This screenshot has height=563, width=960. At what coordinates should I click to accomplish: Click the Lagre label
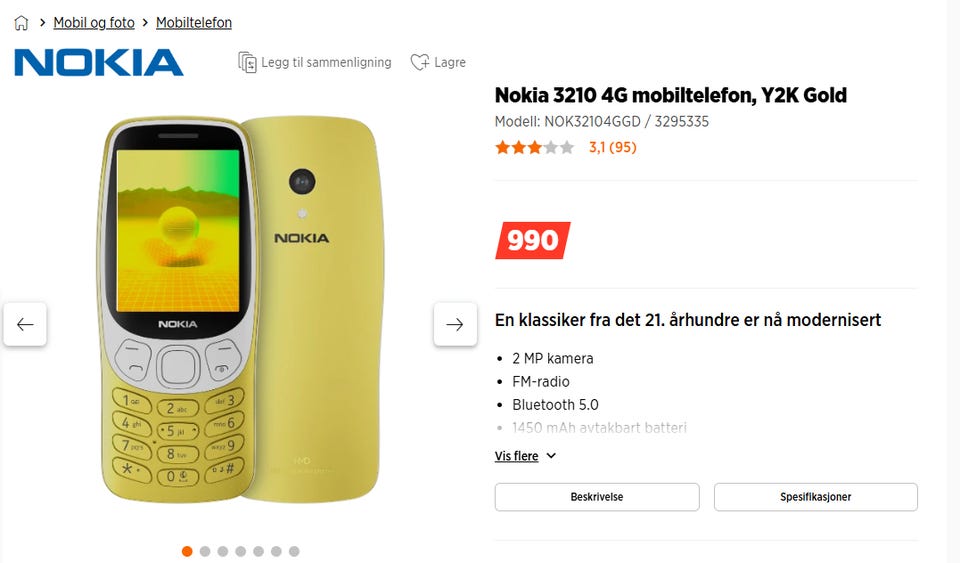[x=450, y=62]
